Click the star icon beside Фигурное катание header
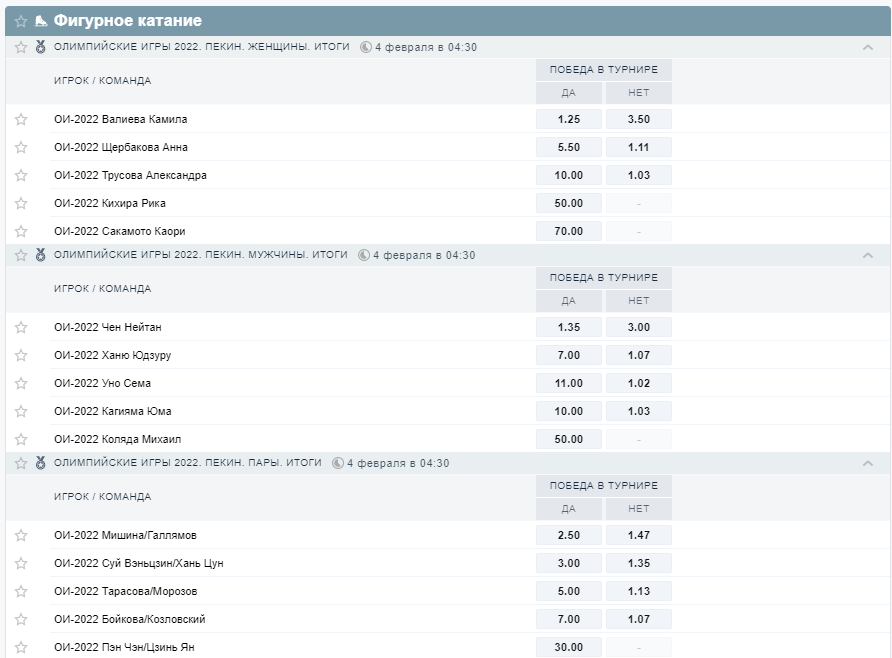The height and width of the screenshot is (658, 892). tap(21, 21)
